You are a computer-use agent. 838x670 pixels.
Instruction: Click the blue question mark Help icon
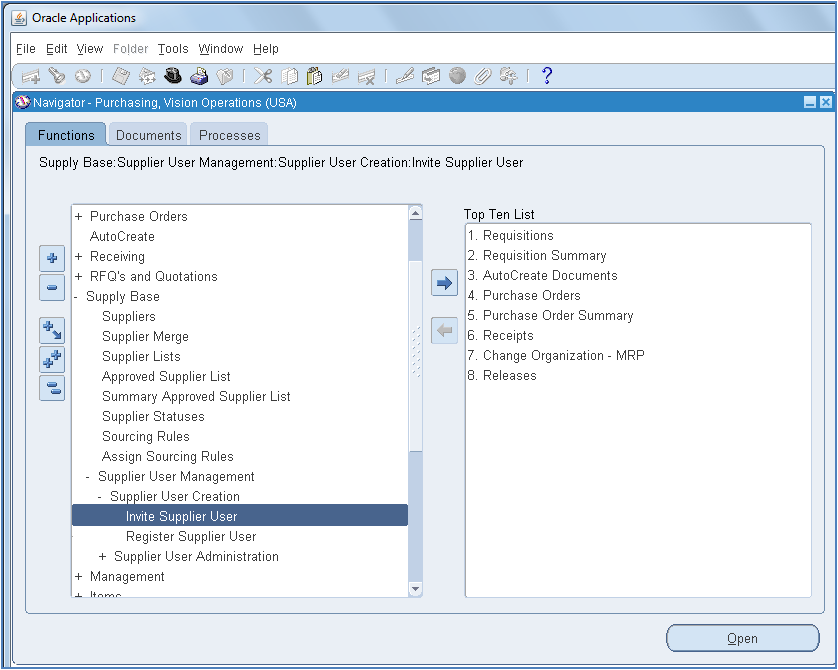546,75
